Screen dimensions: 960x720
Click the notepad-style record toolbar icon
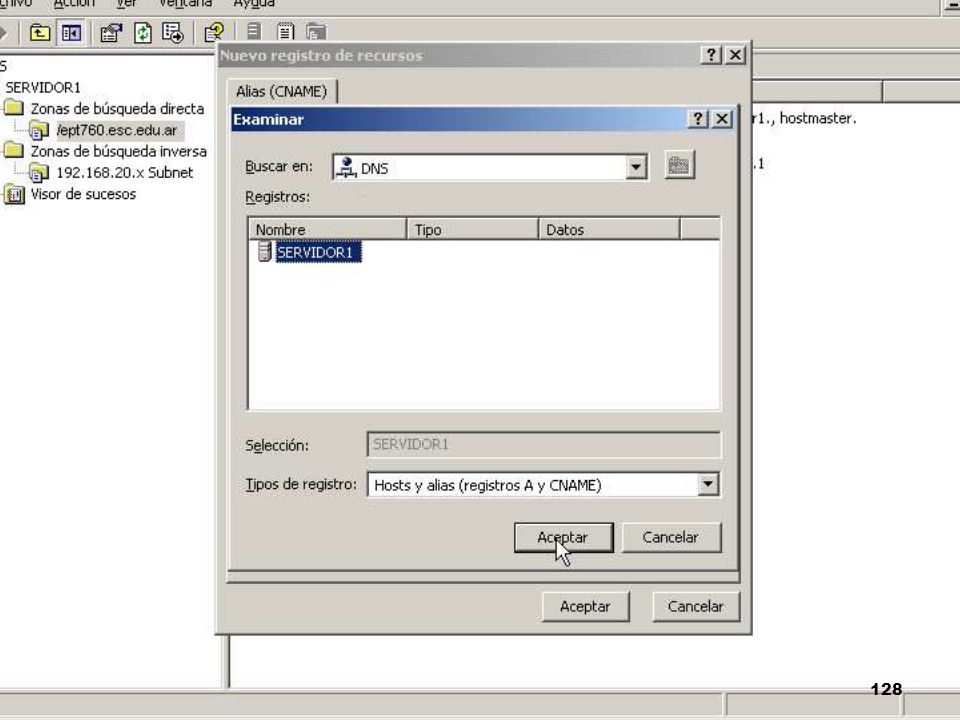click(x=285, y=31)
